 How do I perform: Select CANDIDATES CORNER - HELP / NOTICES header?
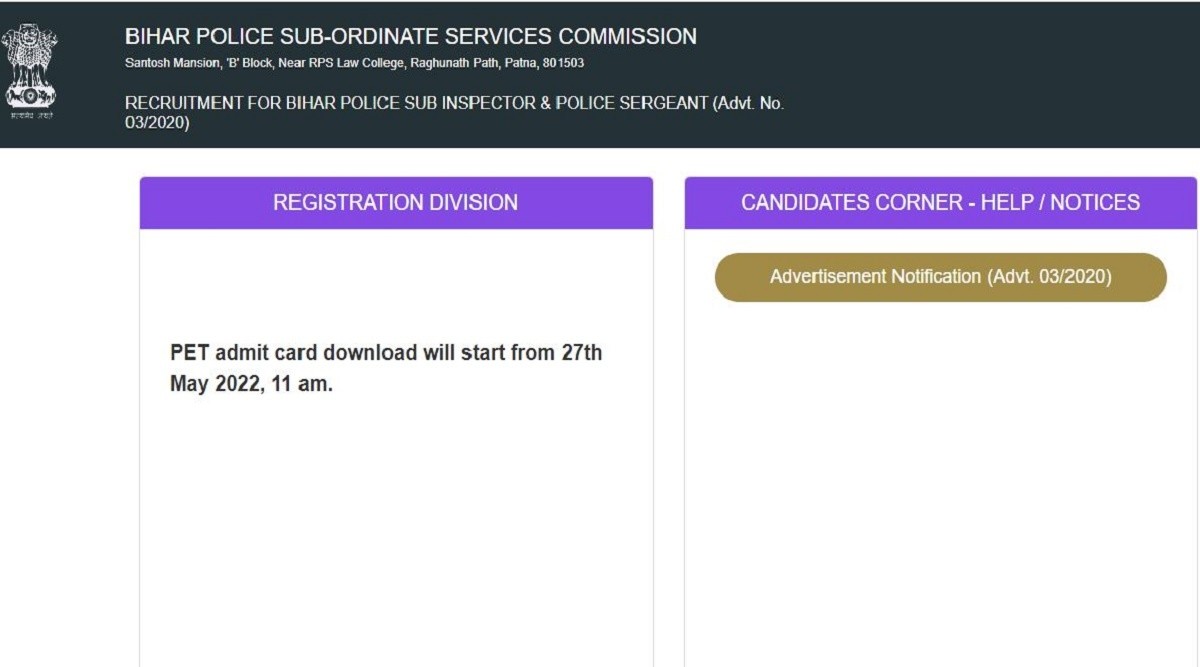pos(940,203)
